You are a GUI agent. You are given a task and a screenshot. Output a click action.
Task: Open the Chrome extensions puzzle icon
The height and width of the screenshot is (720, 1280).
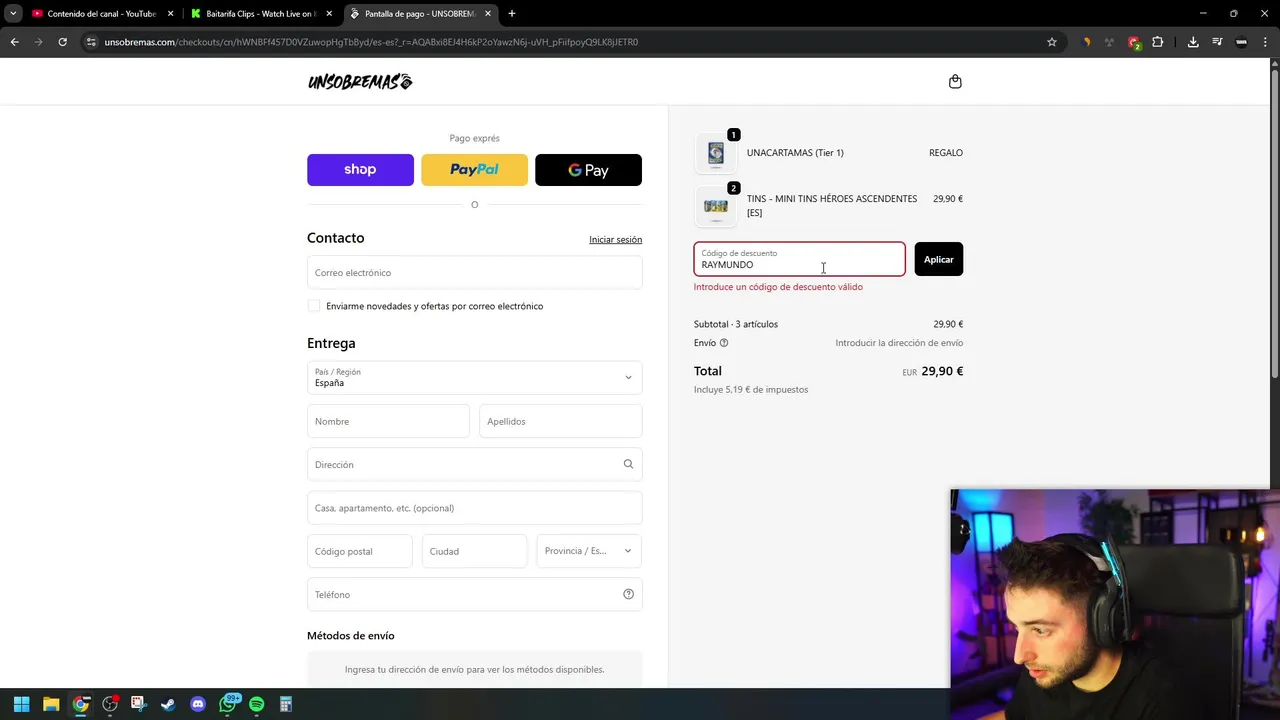1158,42
